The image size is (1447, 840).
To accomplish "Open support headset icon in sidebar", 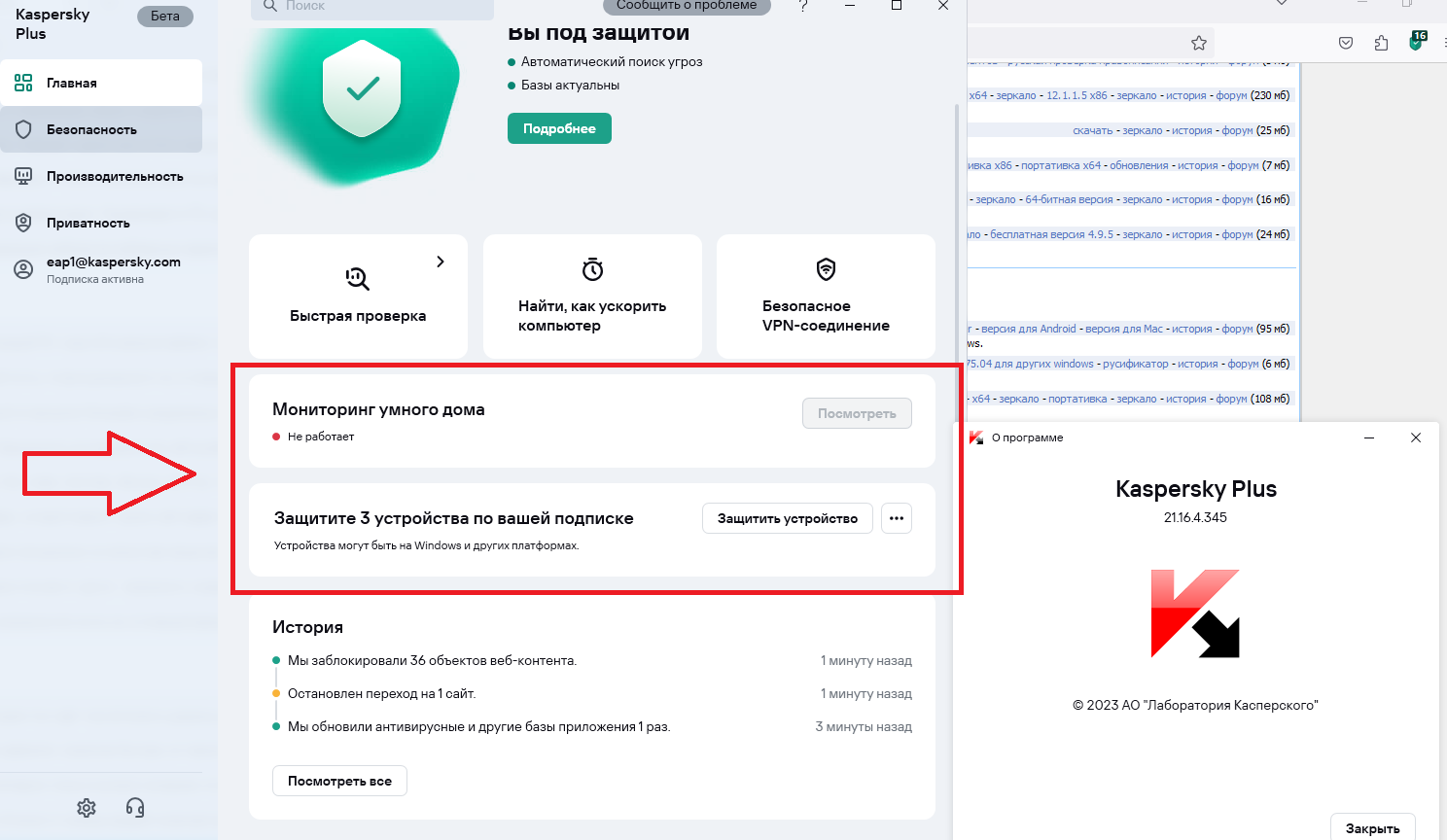I will pos(135,808).
